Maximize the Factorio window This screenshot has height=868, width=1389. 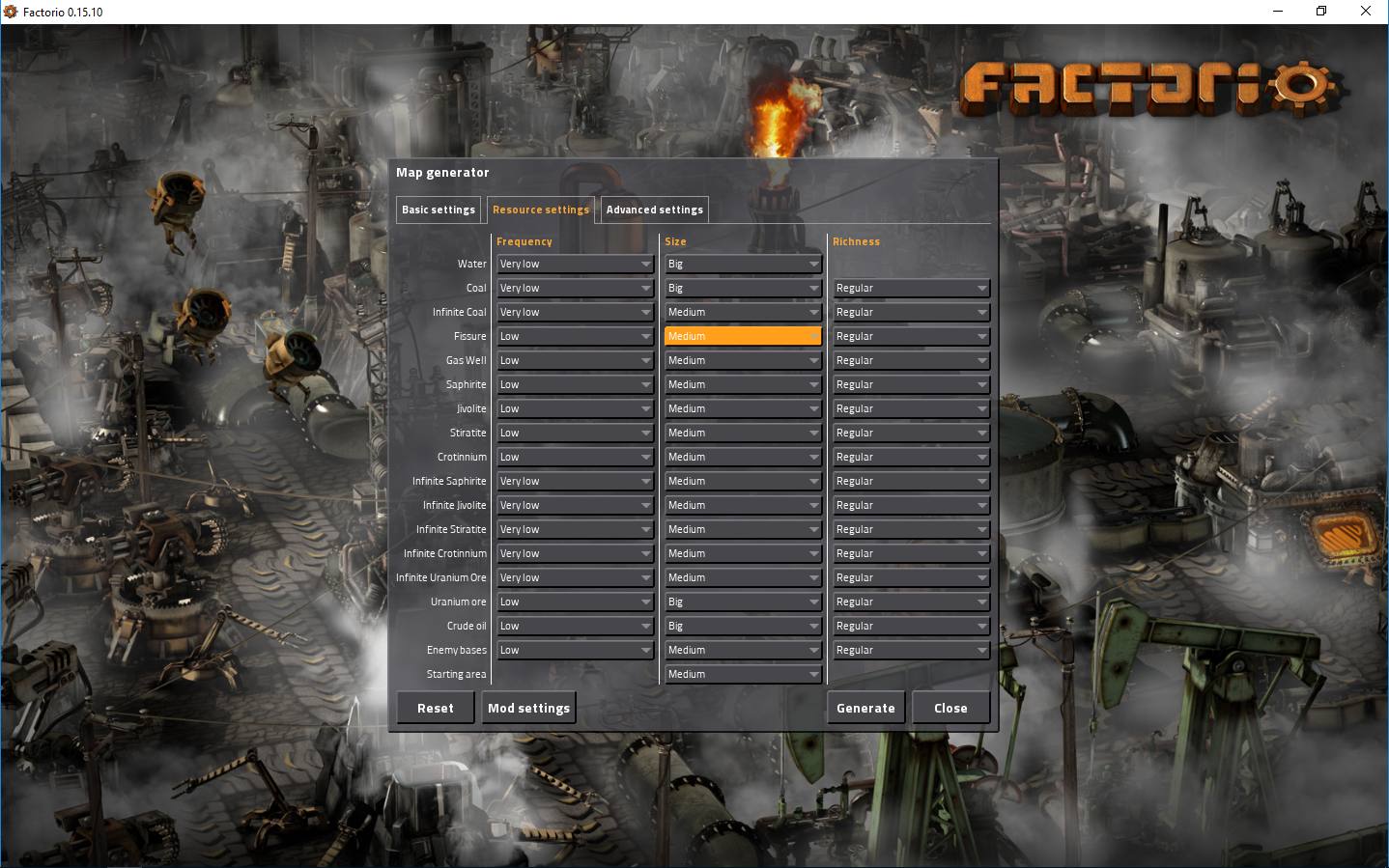pyautogui.click(x=1321, y=12)
